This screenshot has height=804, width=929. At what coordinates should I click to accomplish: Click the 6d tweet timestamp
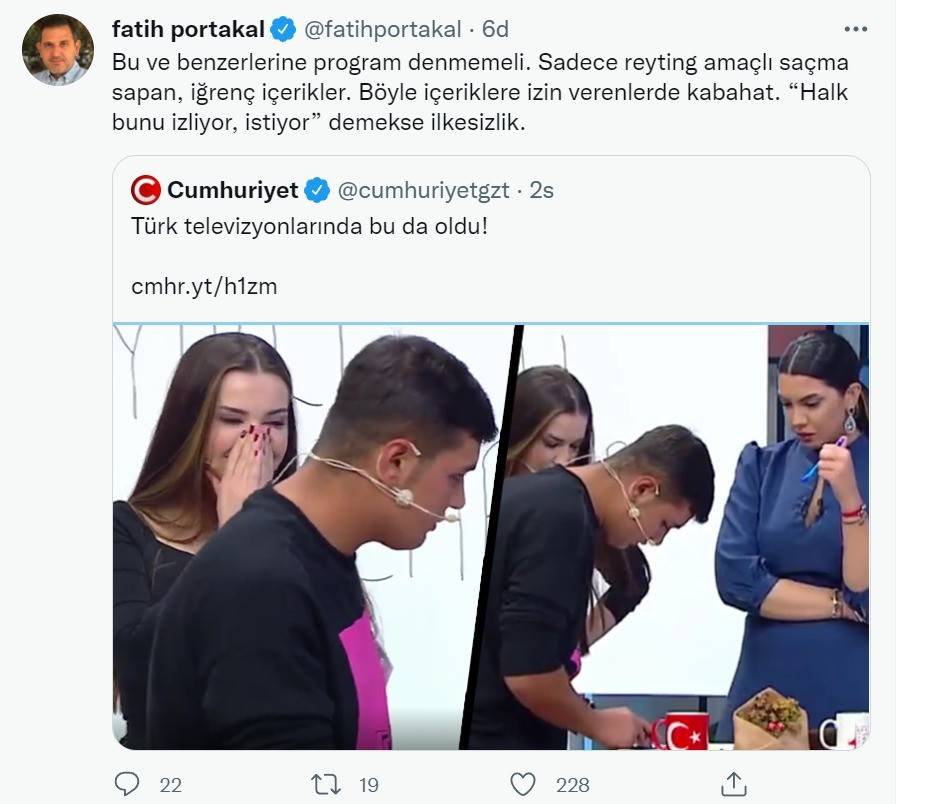(494, 29)
